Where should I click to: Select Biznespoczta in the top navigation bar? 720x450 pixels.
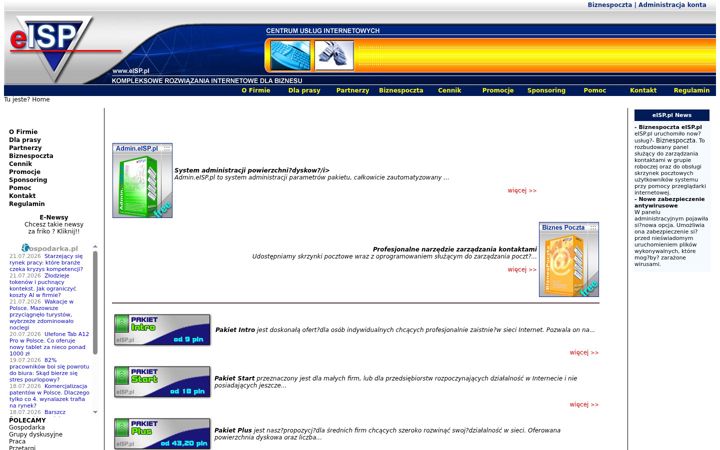point(401,90)
